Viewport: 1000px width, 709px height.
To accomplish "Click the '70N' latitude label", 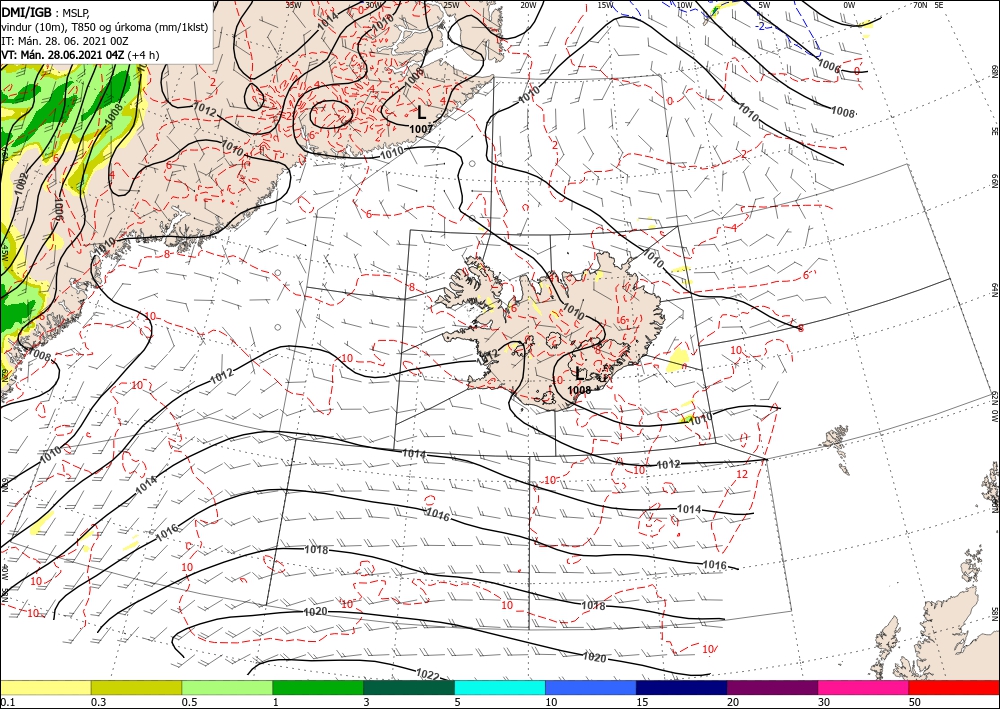I will point(920,5).
